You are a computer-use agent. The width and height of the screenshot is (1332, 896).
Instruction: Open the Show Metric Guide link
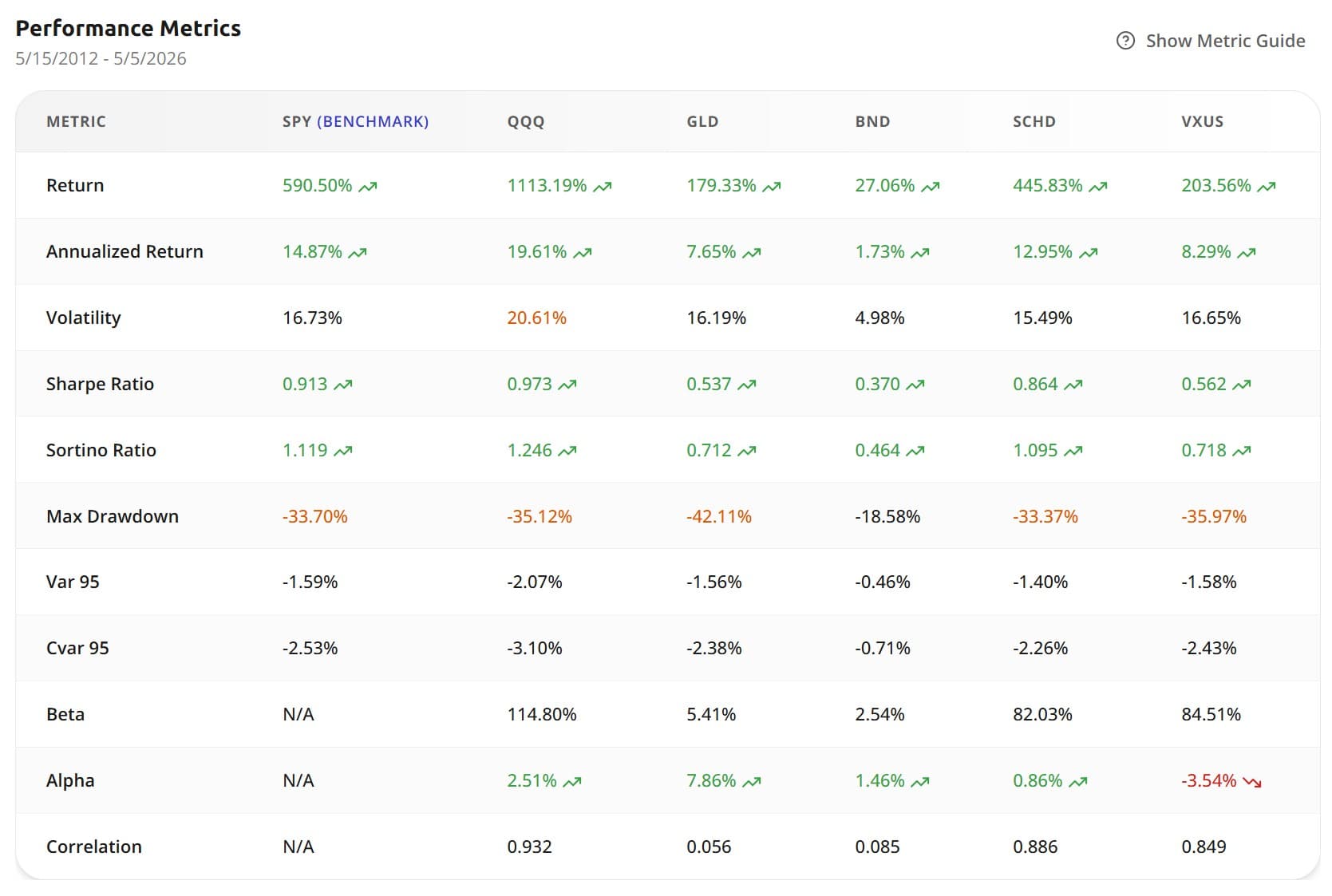tap(1211, 41)
